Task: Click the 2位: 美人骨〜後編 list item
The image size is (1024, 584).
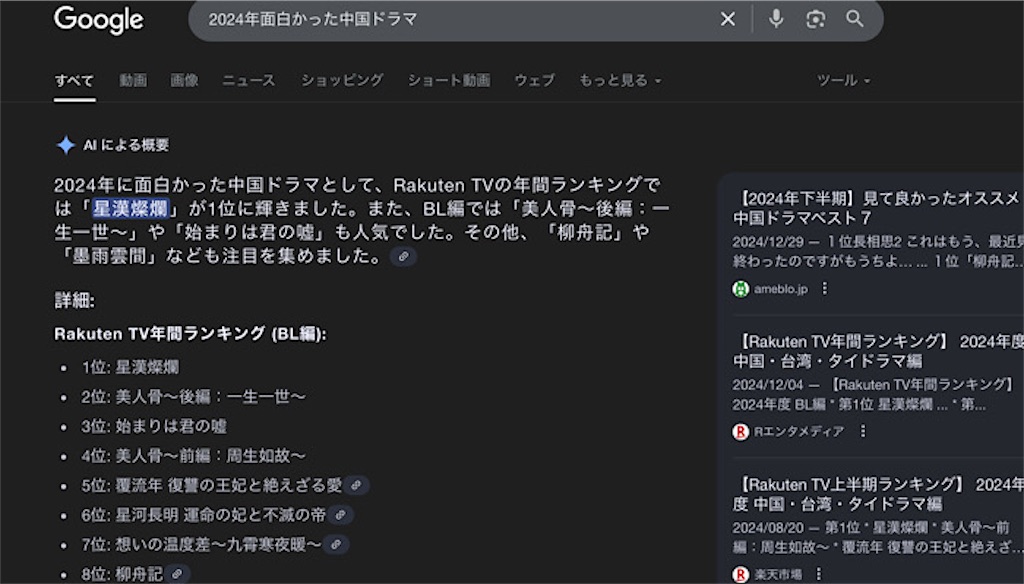Action: coord(193,397)
